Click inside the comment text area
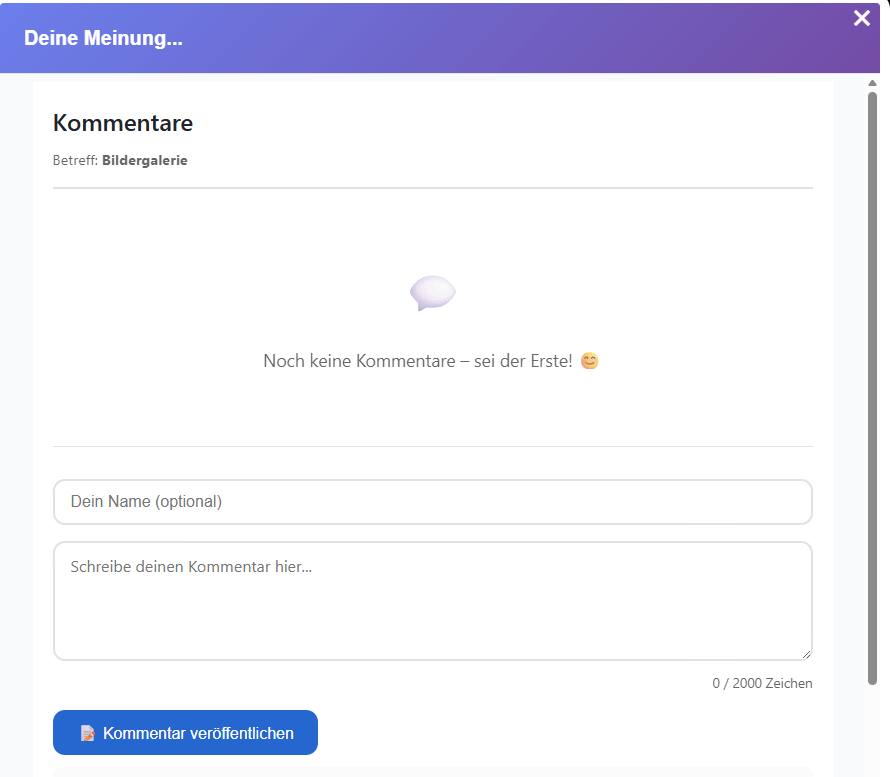Screen dimensions: 890x777 [432, 598]
